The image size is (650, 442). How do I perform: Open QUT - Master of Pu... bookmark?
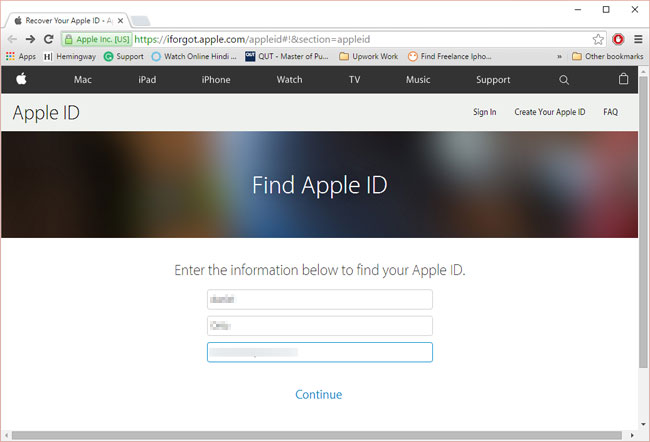click(x=287, y=56)
